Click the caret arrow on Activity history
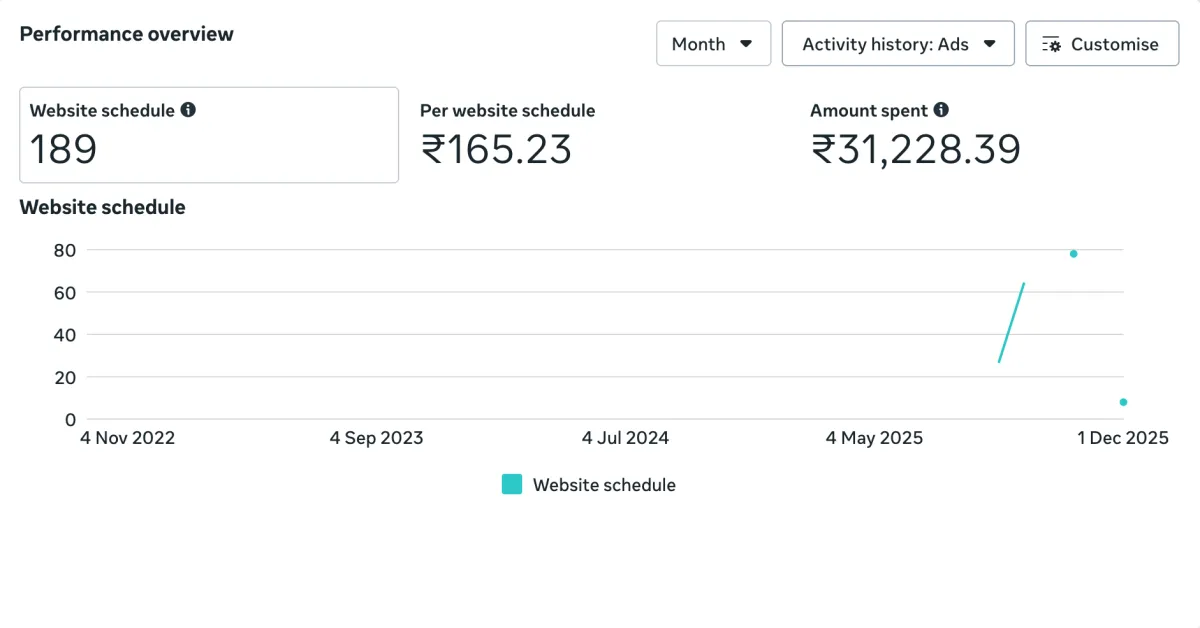The image size is (1200, 628). click(990, 44)
